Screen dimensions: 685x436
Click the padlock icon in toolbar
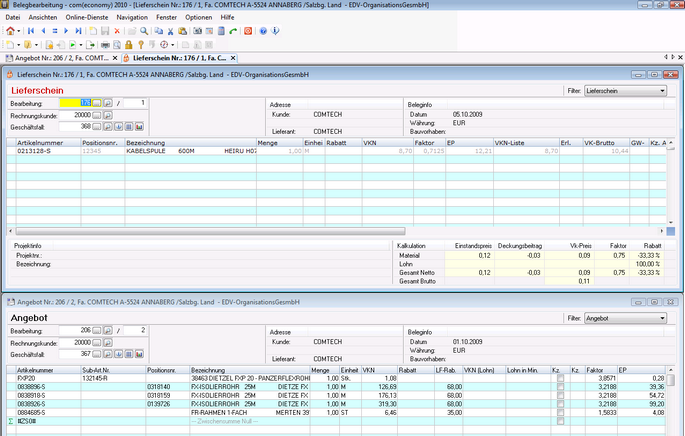[128, 45]
